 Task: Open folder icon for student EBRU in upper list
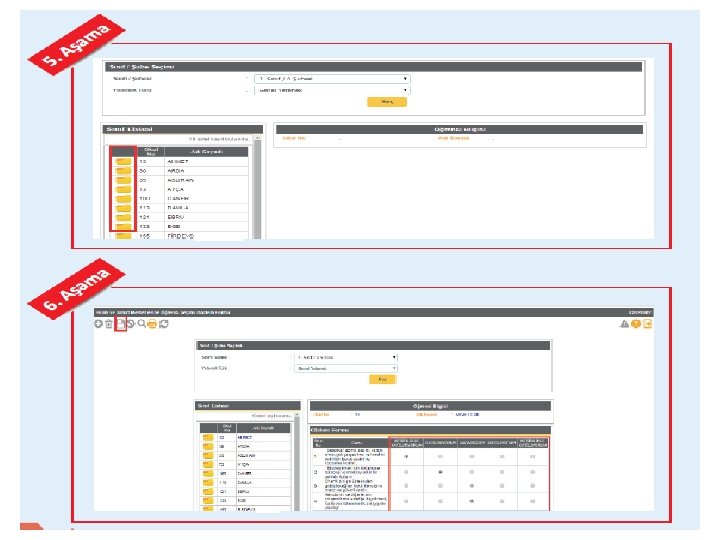coord(123,217)
